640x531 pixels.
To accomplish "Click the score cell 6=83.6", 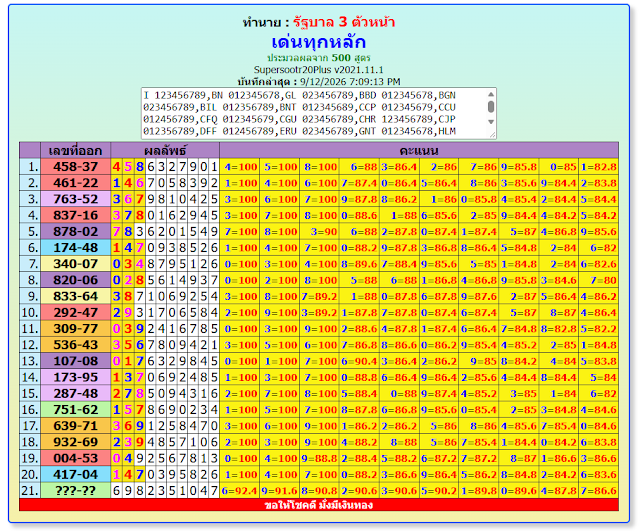I will click(599, 474).
